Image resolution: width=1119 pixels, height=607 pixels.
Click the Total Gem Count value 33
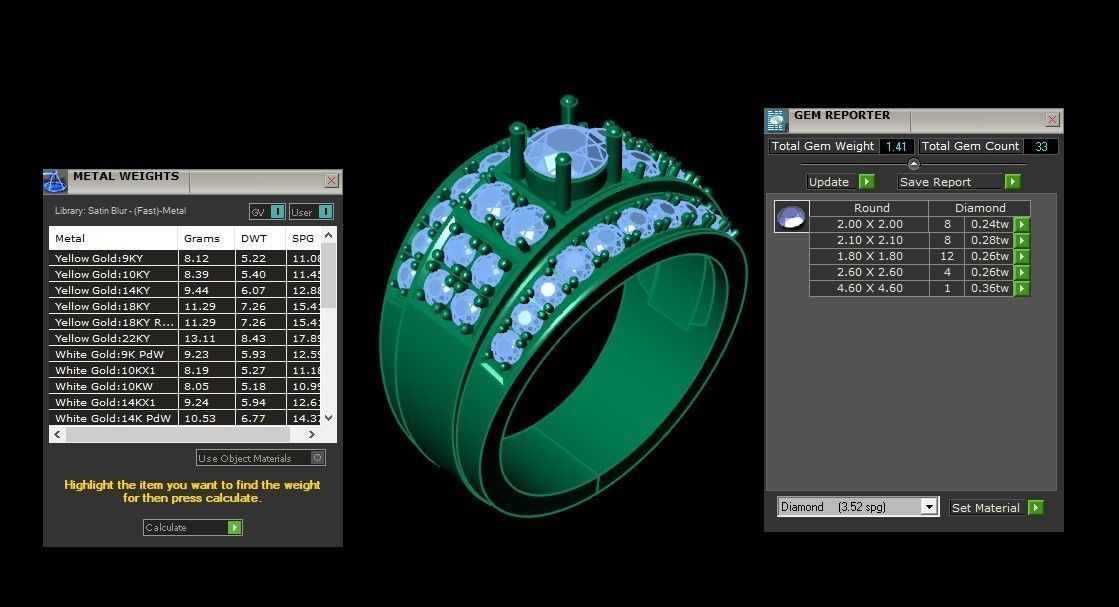point(1041,146)
